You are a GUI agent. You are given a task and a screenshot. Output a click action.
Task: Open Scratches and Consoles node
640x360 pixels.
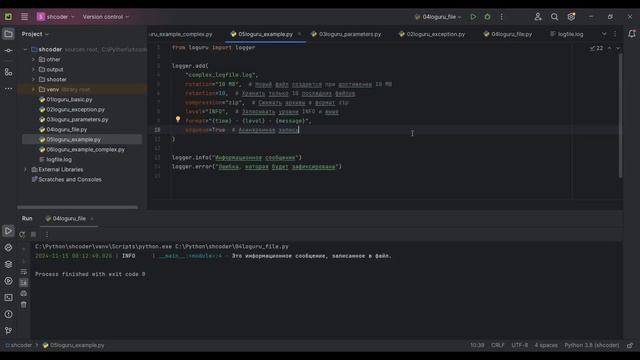(70, 180)
